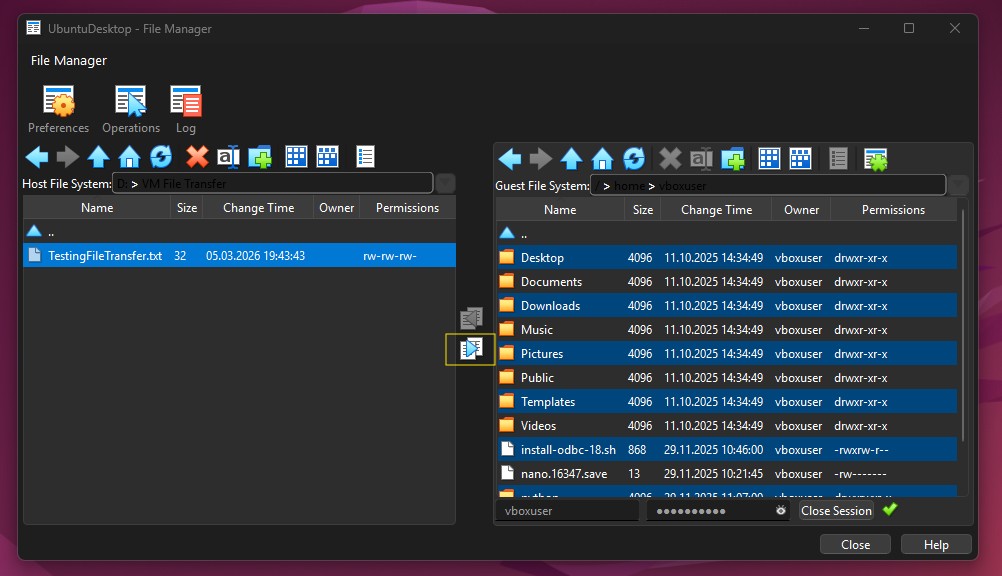
Task: Copy selected file from host to guest
Action: (x=470, y=349)
